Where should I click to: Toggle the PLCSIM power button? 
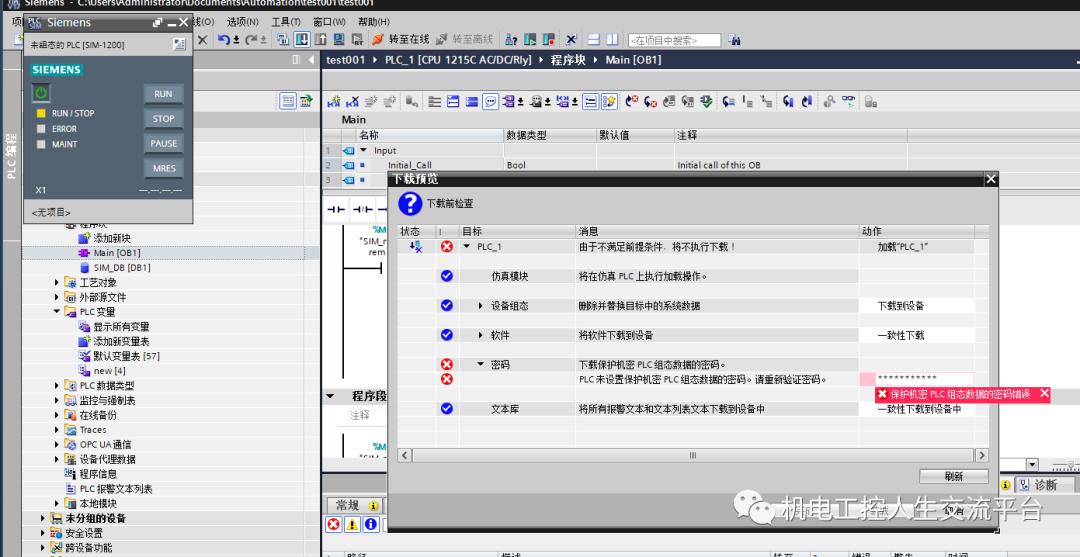[x=41, y=93]
